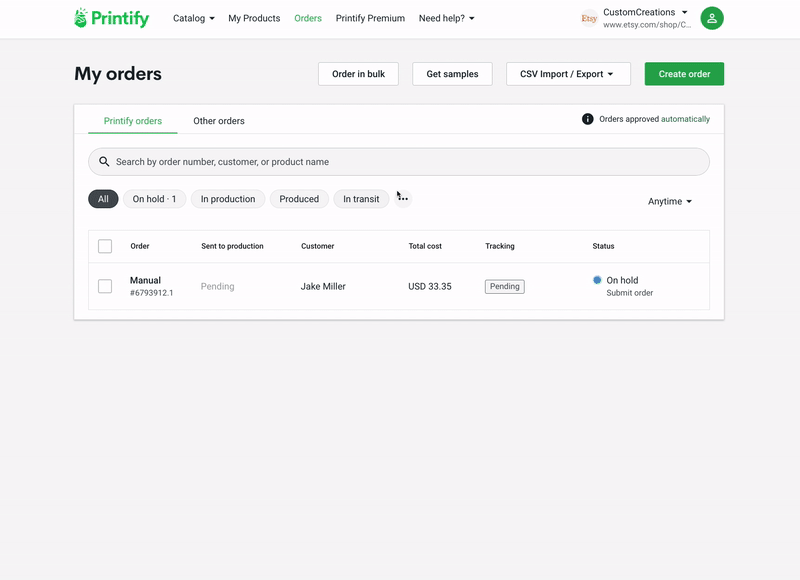
Task: Click the blue On hold status indicator
Action: pos(597,280)
